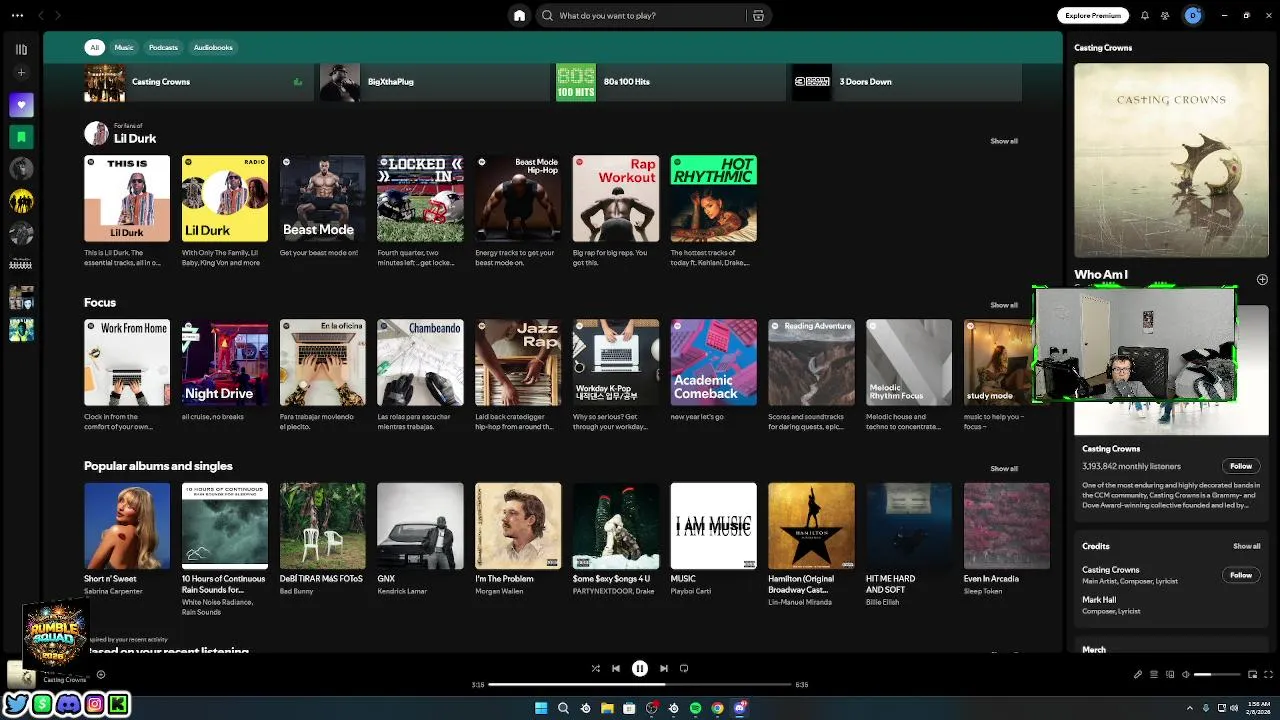
Task: Switch to Chrome in taskbar
Action: [717, 708]
